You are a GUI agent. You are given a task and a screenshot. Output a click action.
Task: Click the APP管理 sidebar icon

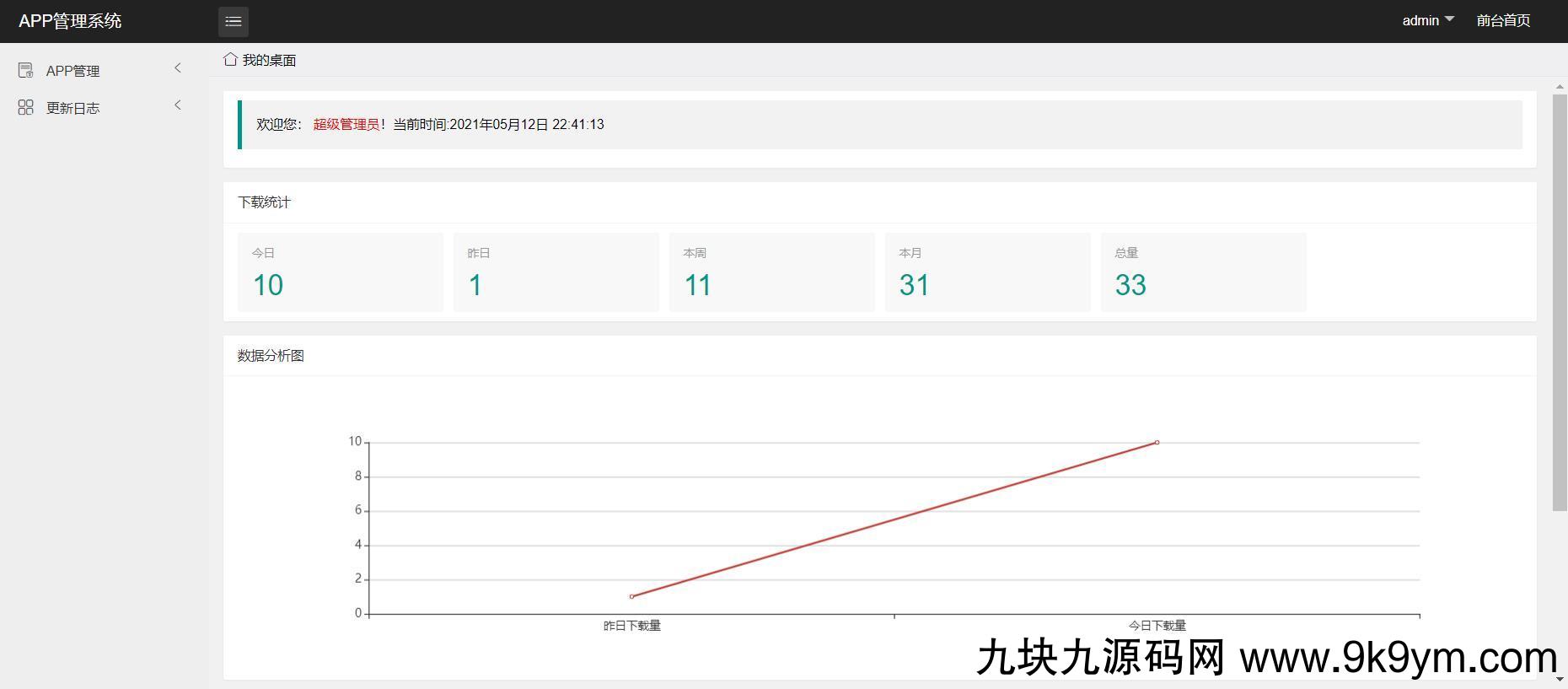pyautogui.click(x=26, y=70)
